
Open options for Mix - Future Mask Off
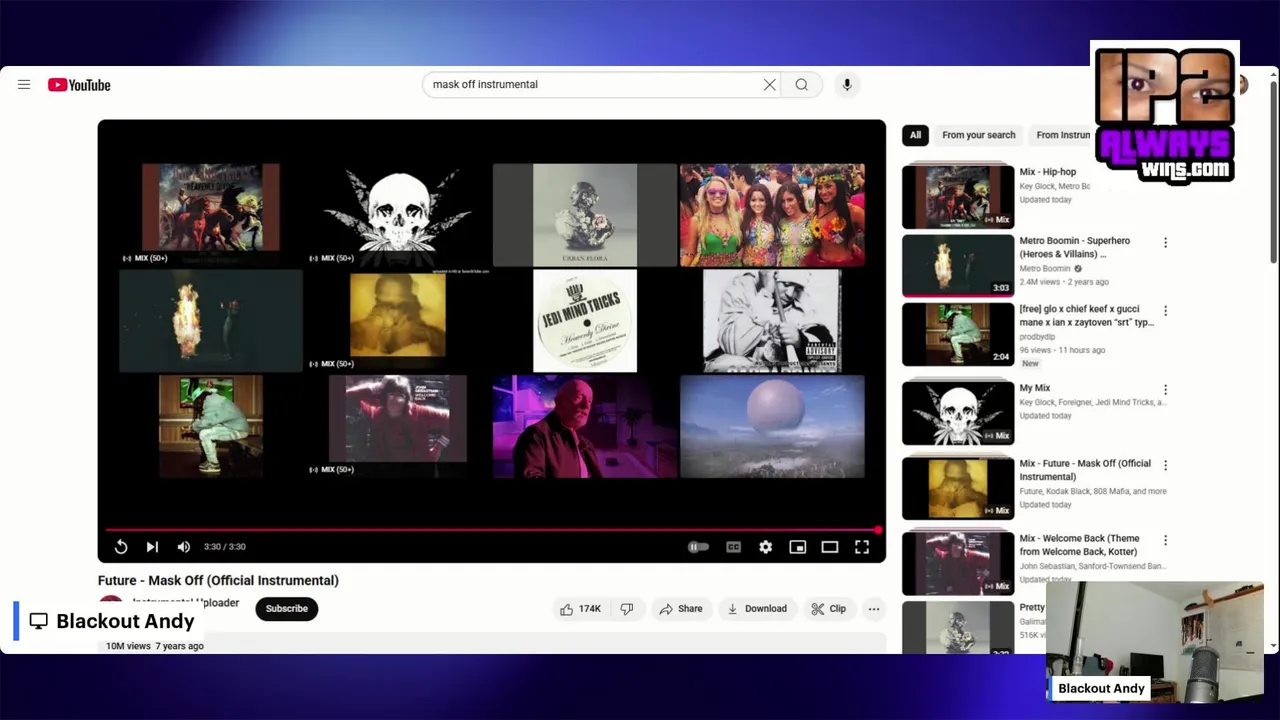tap(1165, 466)
